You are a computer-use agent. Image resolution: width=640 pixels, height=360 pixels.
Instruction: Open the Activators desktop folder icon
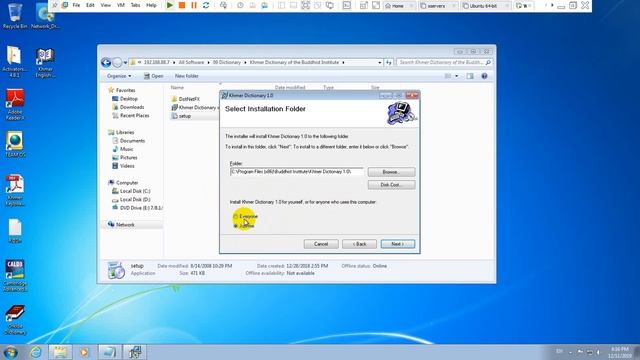(x=14, y=61)
